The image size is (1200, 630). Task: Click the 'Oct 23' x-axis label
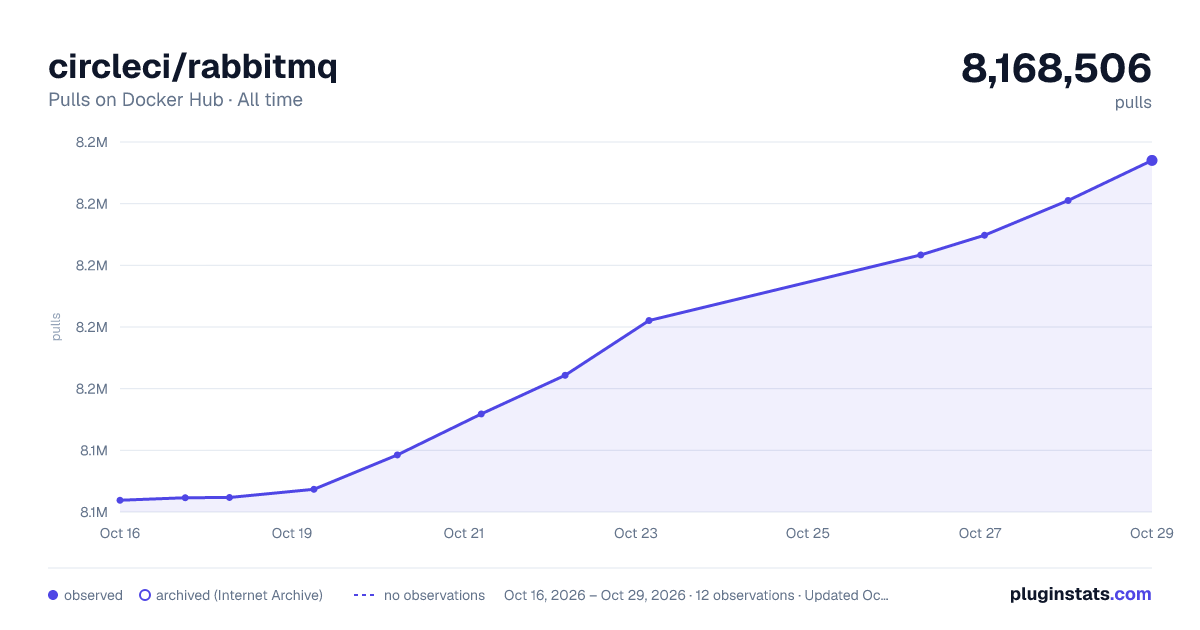coord(636,533)
